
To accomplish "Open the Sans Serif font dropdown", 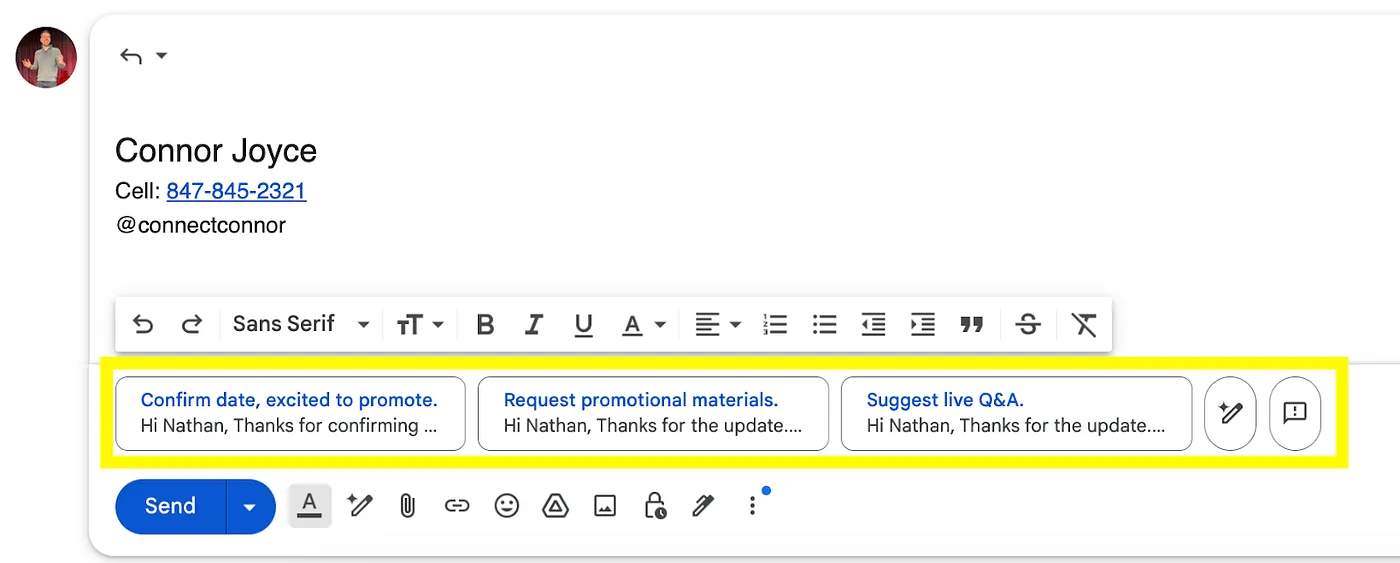I will (x=301, y=324).
